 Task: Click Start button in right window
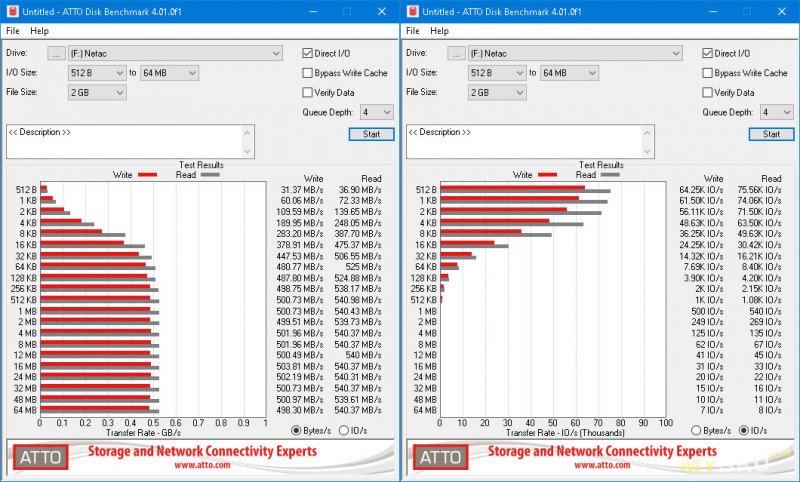tap(771, 134)
